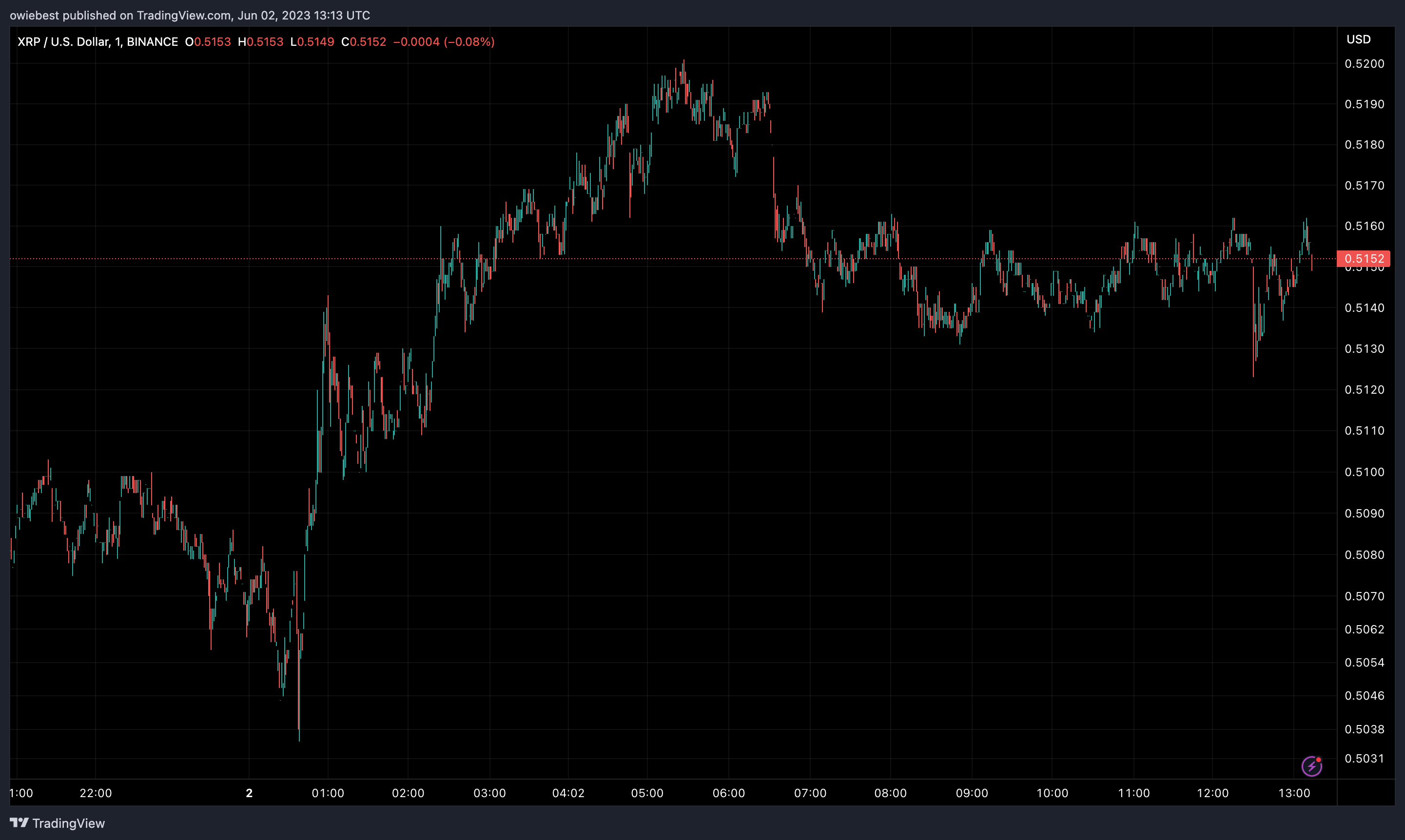The height and width of the screenshot is (840, 1405).
Task: Click the 06:00 time axis label
Action: [728, 793]
